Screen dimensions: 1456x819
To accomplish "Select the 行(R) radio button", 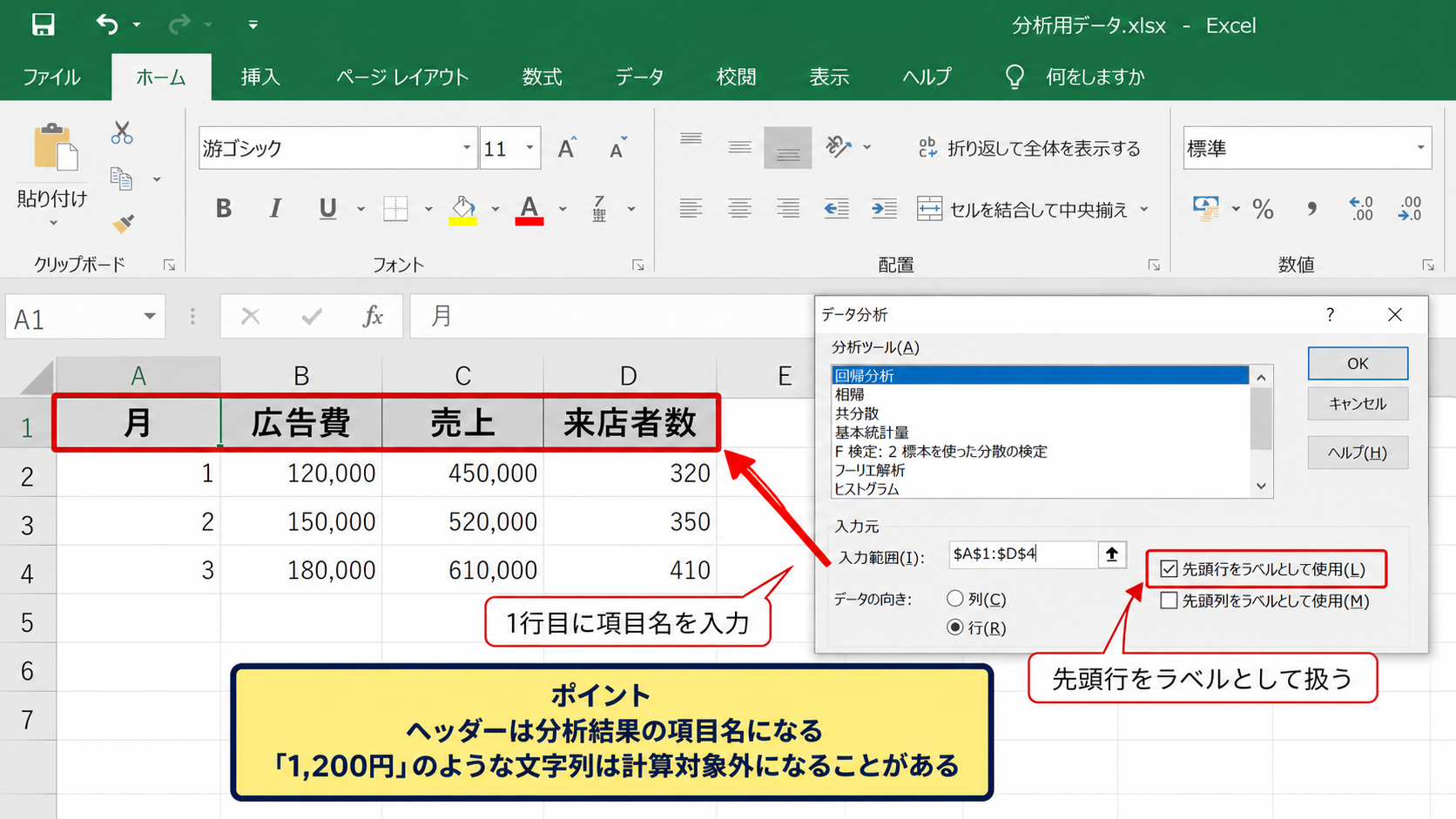I will 955,628.
